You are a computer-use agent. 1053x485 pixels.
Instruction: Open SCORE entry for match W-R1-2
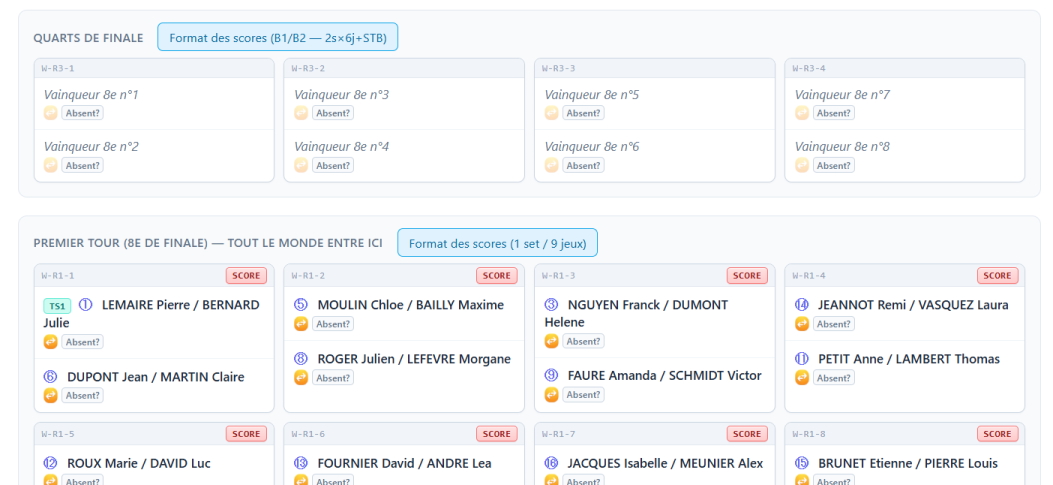pyautogui.click(x=497, y=275)
